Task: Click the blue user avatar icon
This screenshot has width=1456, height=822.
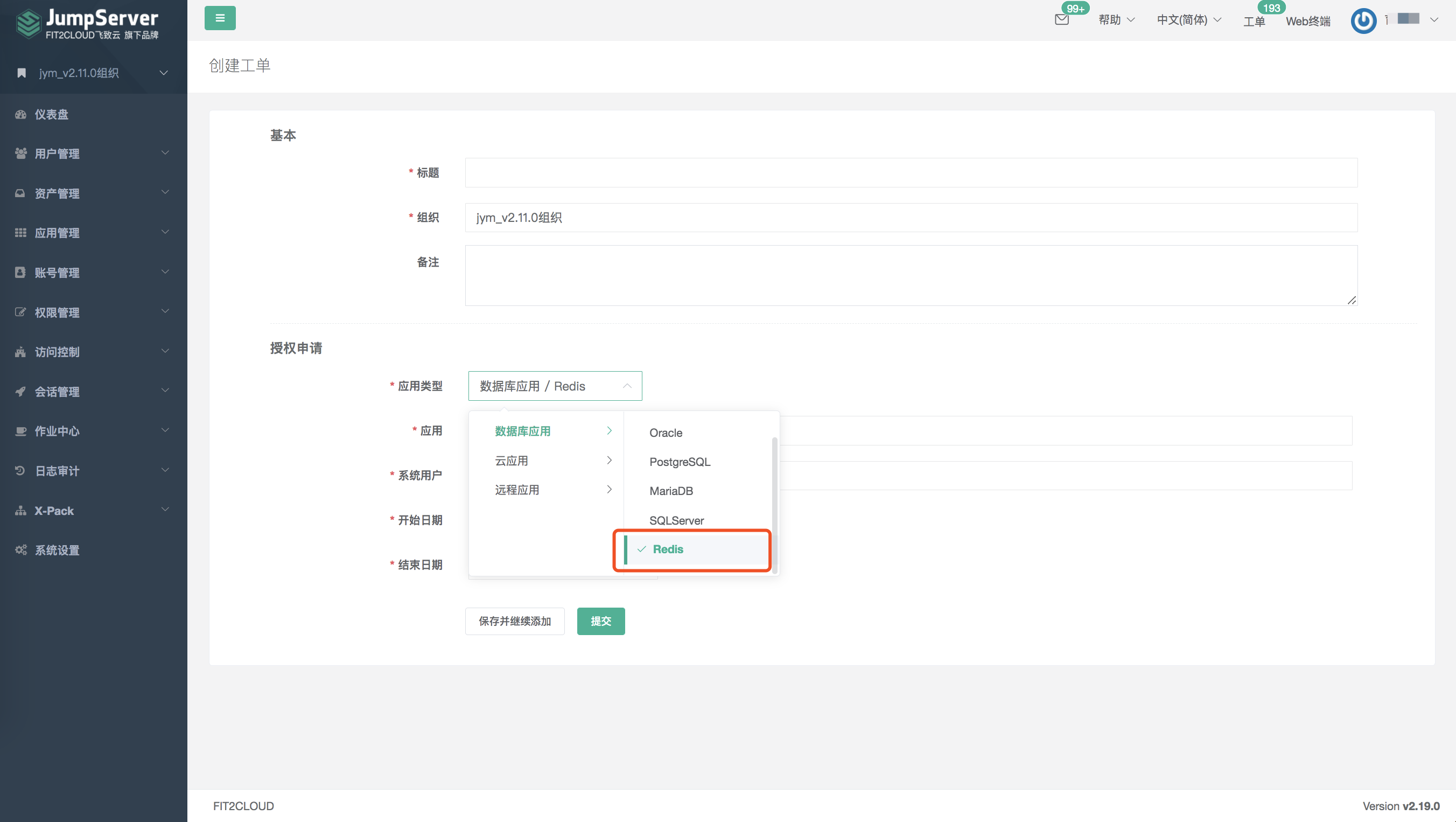Action: (x=1363, y=20)
